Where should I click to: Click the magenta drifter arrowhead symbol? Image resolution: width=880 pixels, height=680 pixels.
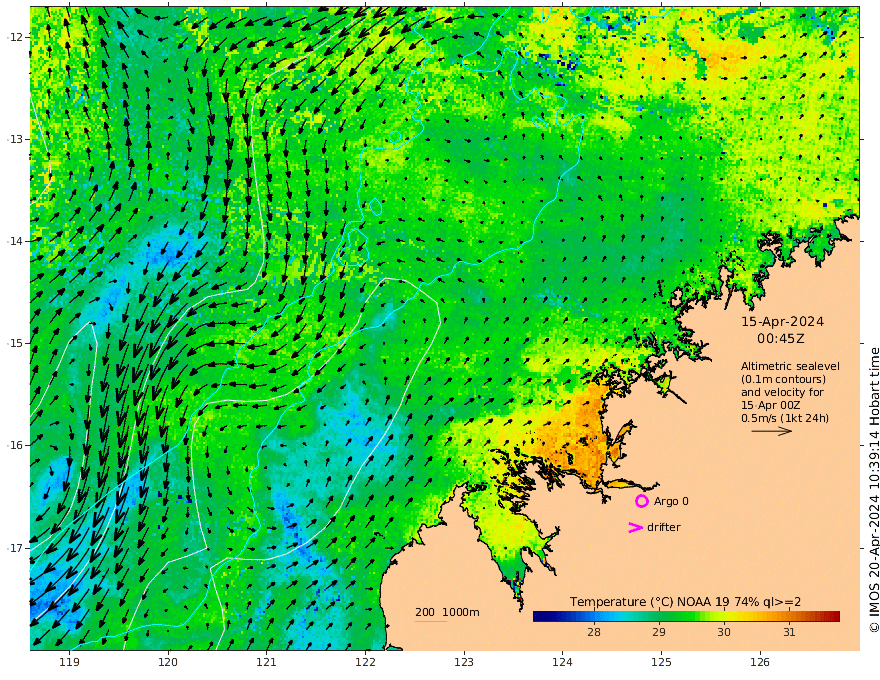635,527
